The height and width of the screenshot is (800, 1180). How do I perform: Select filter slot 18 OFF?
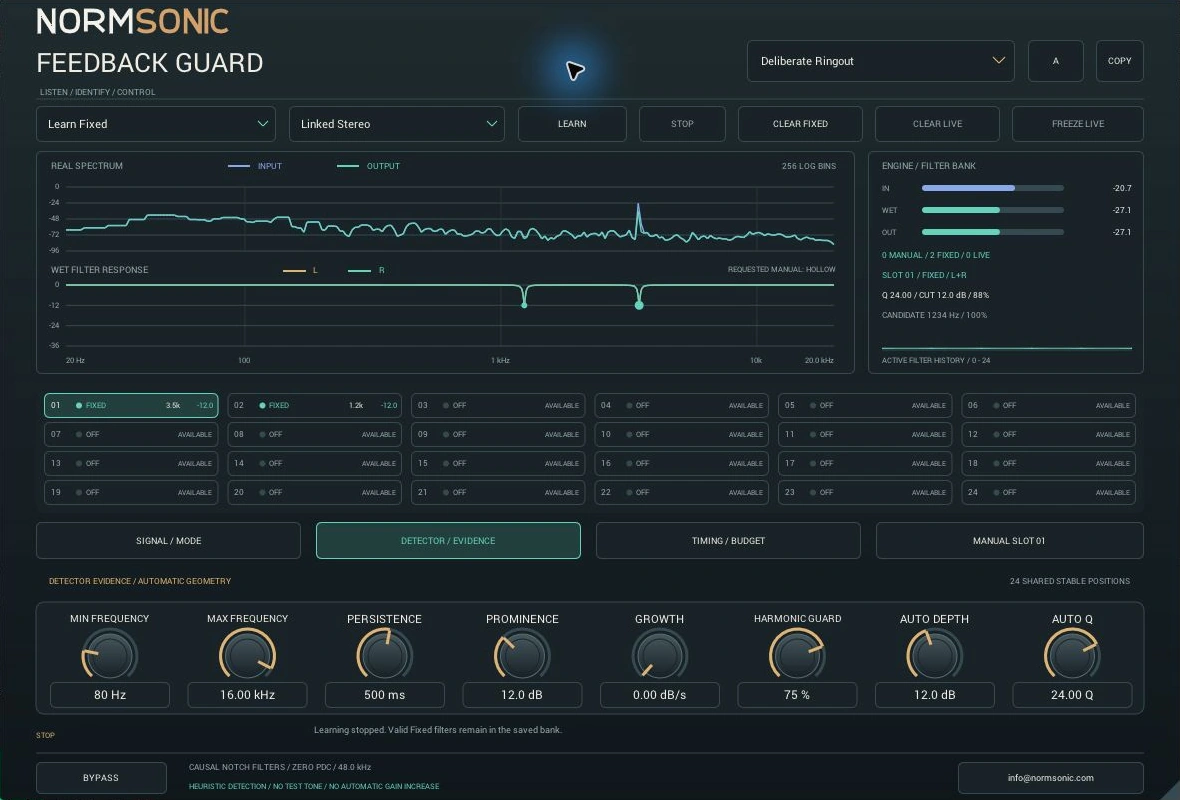point(1048,463)
